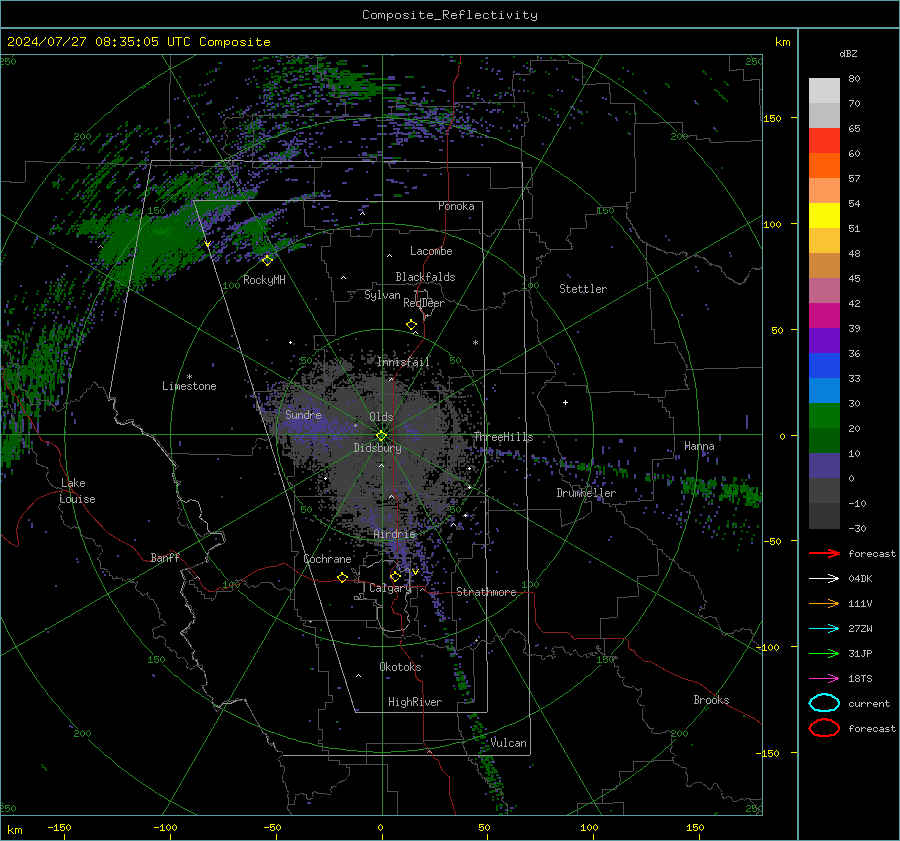Screen dimensions: 900x841
Task: Click the Lacombe city label
Action: [x=430, y=251]
